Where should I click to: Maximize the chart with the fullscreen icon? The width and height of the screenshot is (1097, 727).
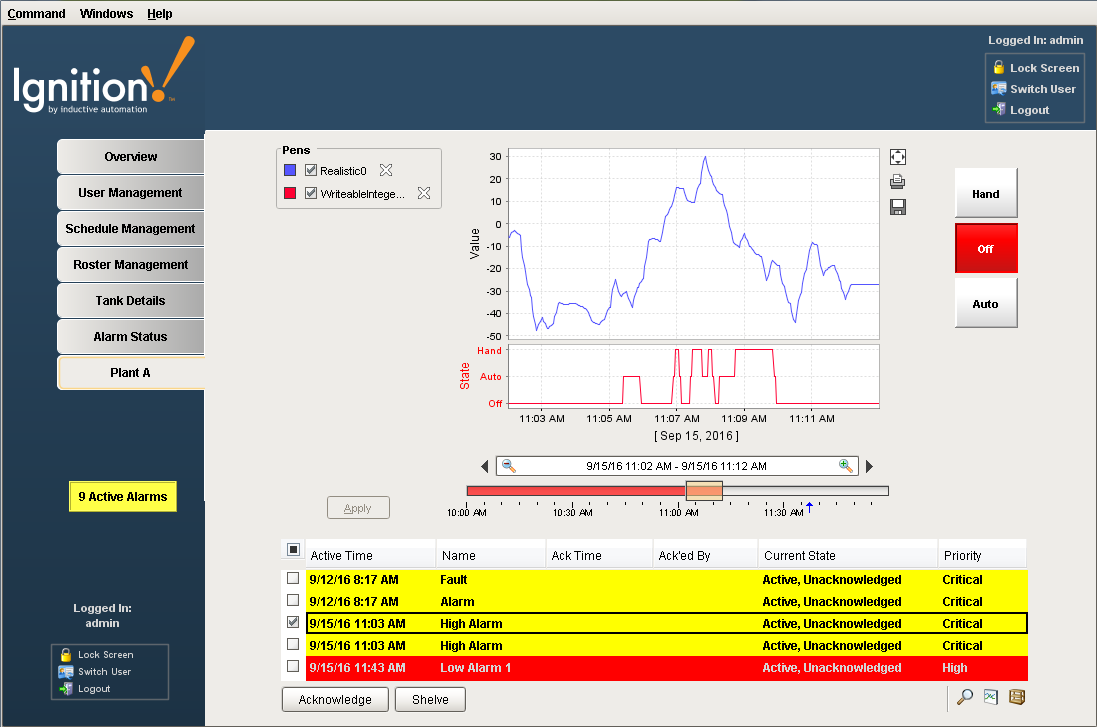pos(898,157)
